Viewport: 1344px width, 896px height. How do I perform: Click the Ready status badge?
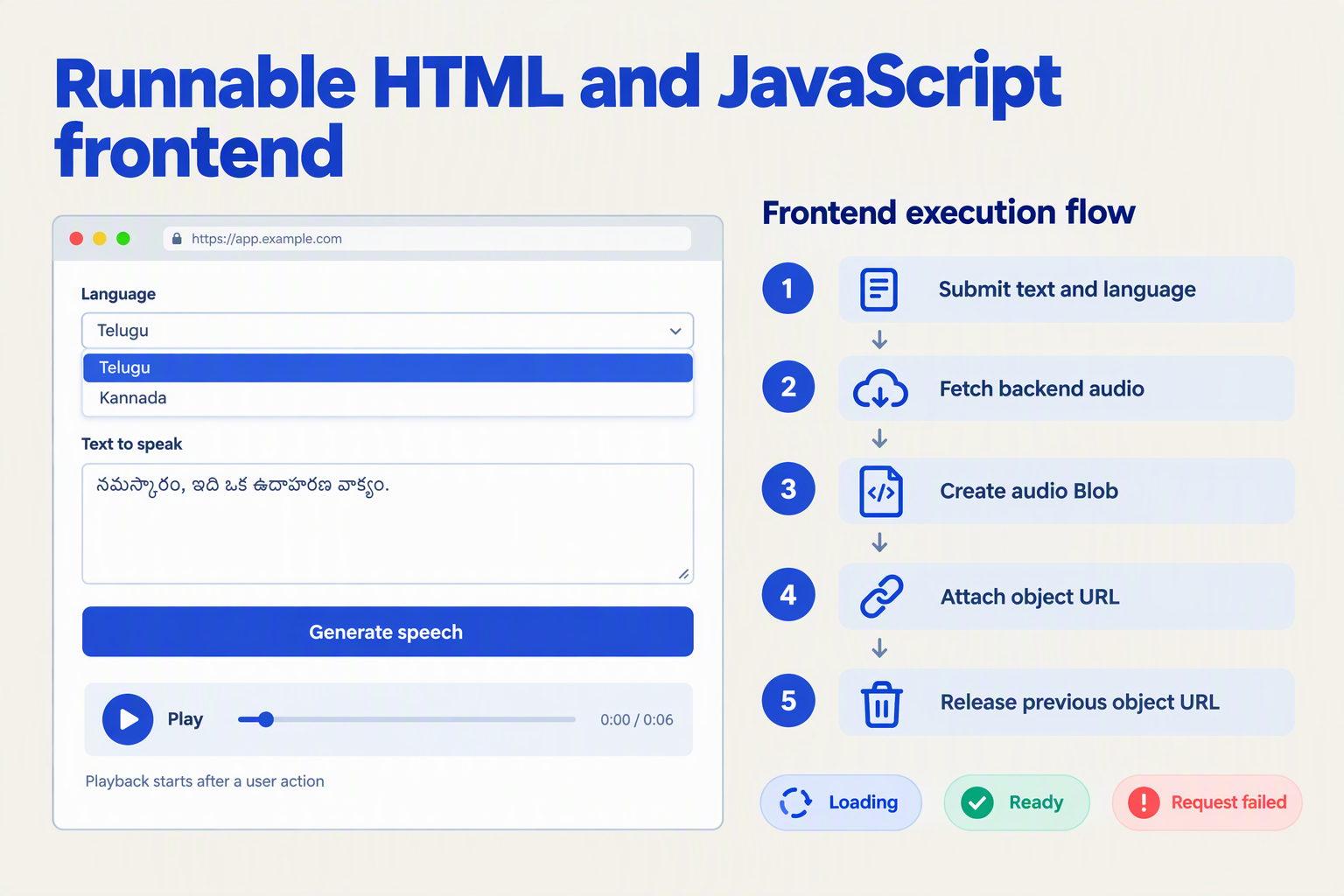point(1017,802)
